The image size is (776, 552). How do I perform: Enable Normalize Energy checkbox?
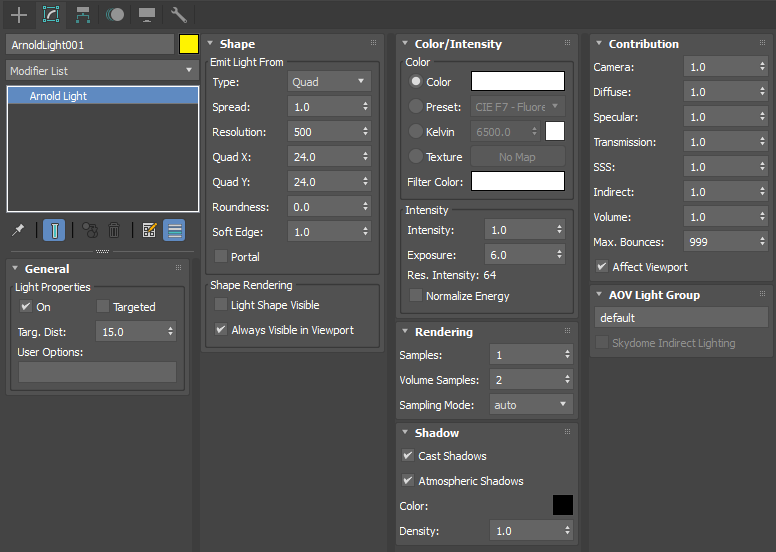pos(416,296)
